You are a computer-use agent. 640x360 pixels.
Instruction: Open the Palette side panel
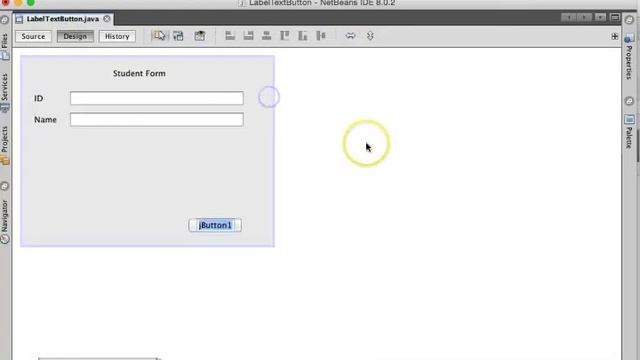[629, 131]
